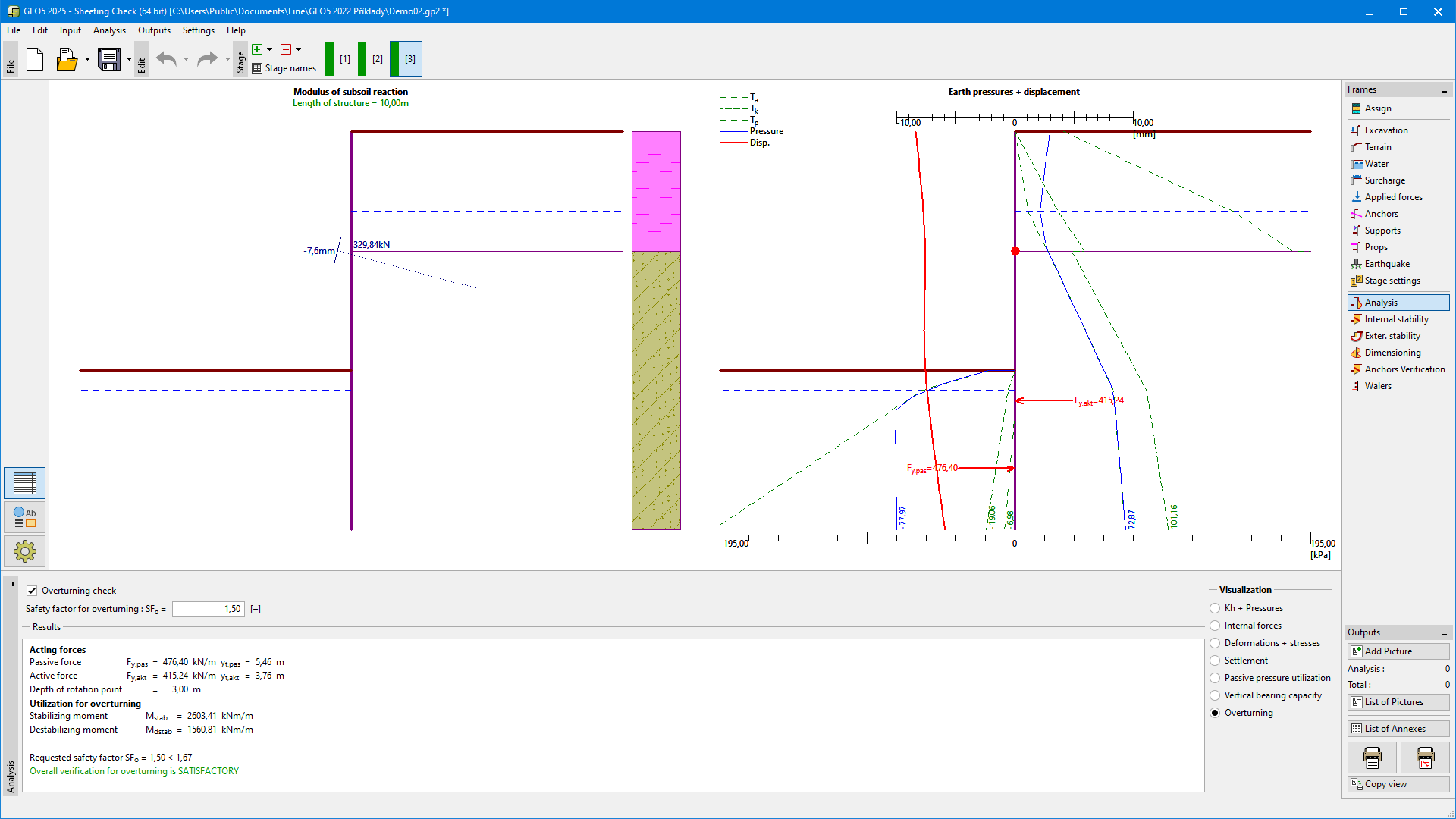Click the Add Picture button
Image resolution: width=1456 pixels, height=819 pixels.
pos(1398,651)
